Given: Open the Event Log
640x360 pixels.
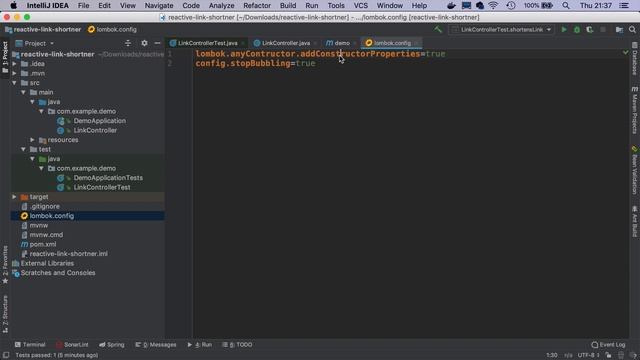Looking at the screenshot, I should coord(609,344).
